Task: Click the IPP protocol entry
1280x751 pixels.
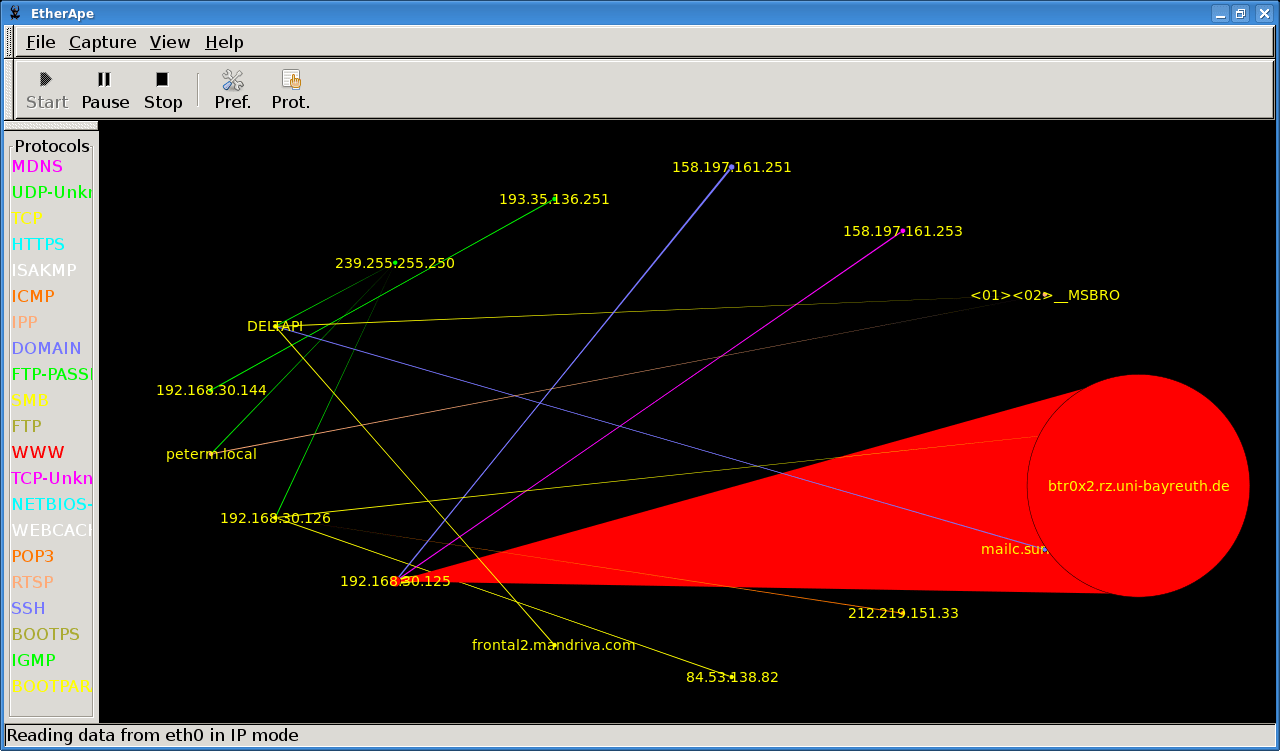Action: (x=25, y=322)
